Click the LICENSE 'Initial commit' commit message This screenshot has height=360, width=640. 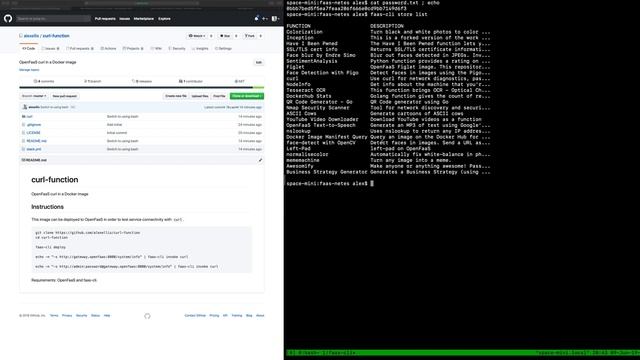point(117,133)
